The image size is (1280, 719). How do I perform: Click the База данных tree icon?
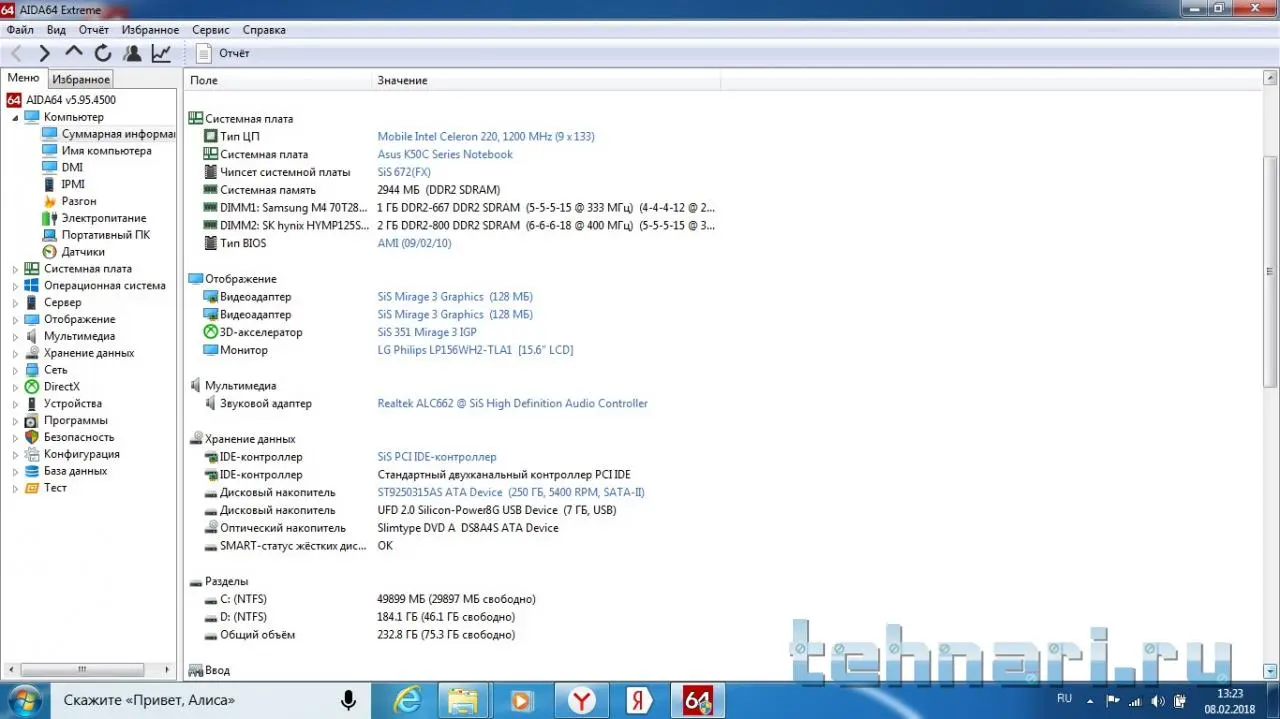click(x=32, y=471)
